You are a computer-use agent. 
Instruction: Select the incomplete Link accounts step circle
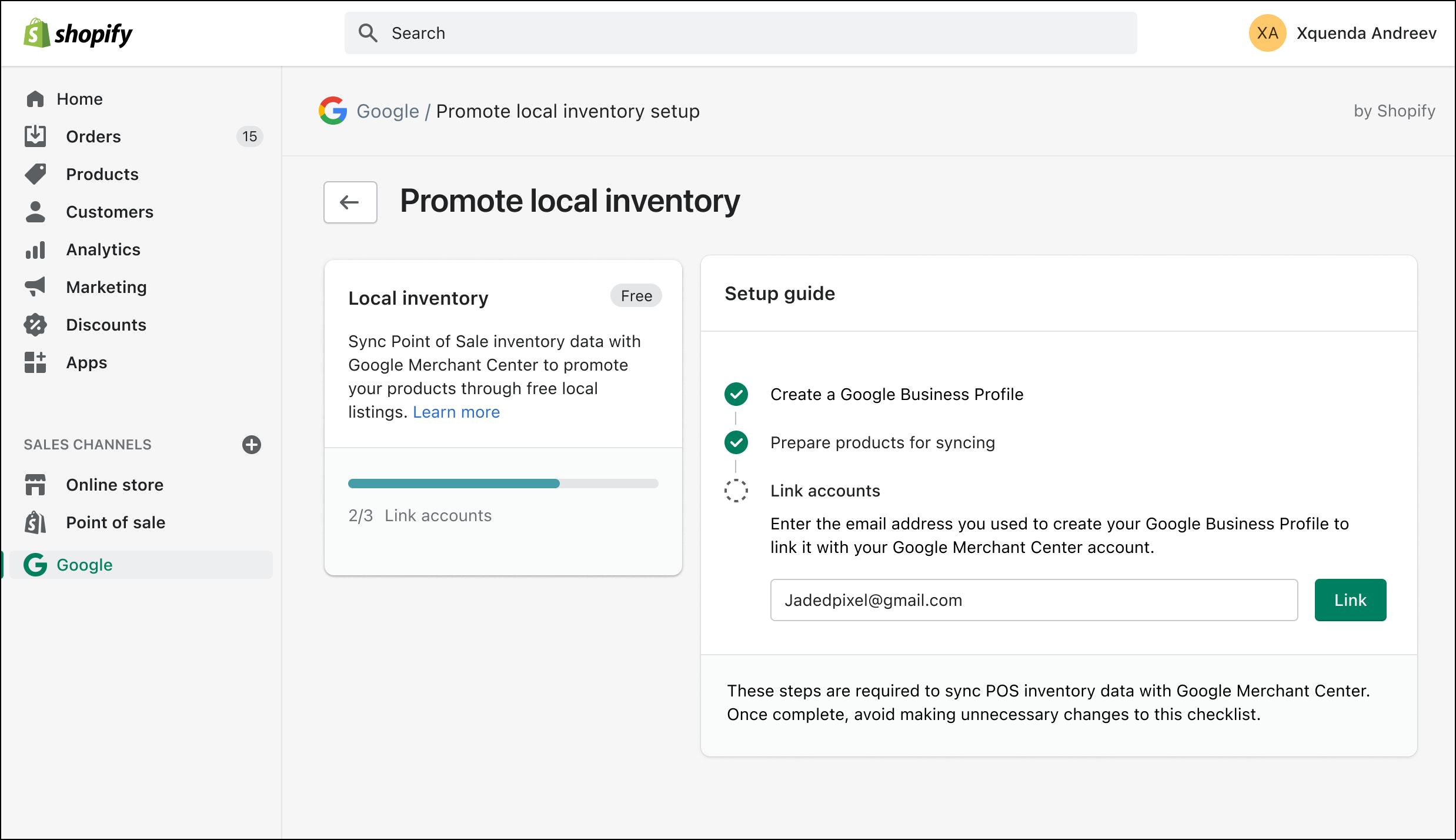(x=736, y=491)
